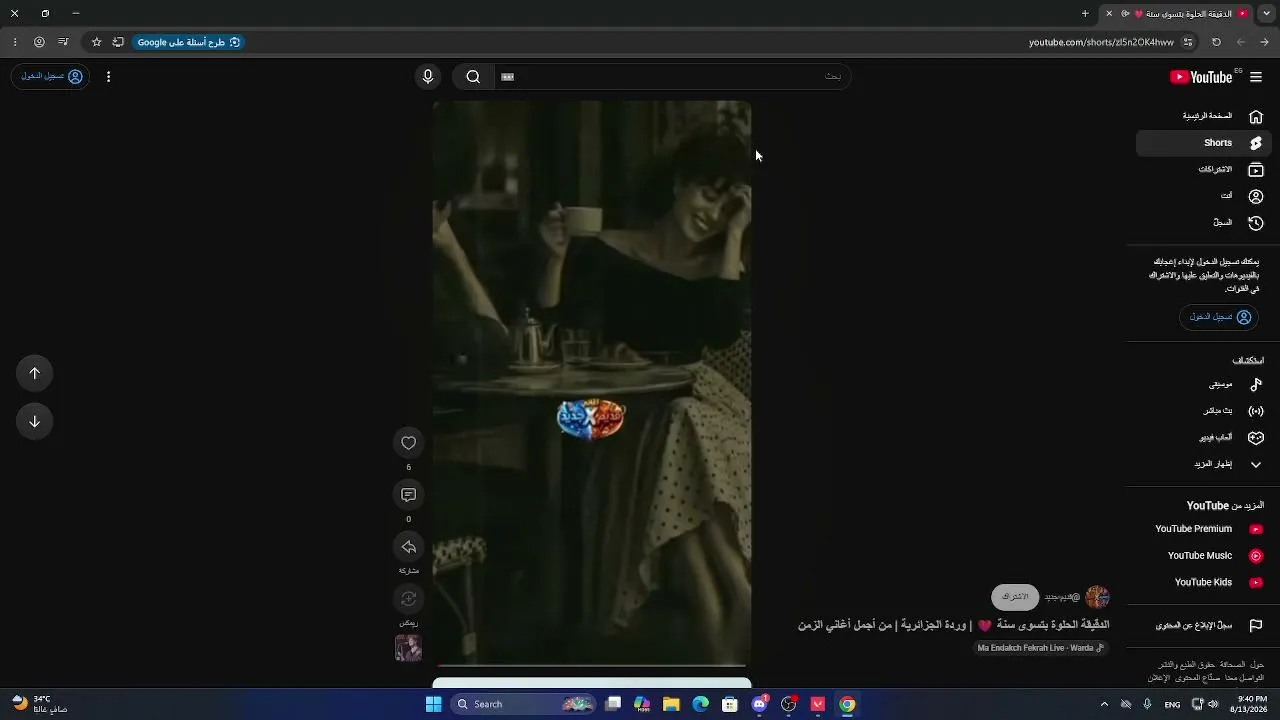Subscribe to the channel
Viewport: 1280px width, 720px height.
pyautogui.click(x=1015, y=597)
